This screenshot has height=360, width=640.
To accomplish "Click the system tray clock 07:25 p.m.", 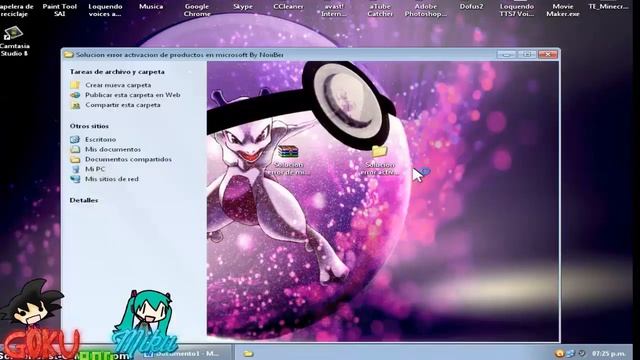I will pyautogui.click(x=609, y=353).
